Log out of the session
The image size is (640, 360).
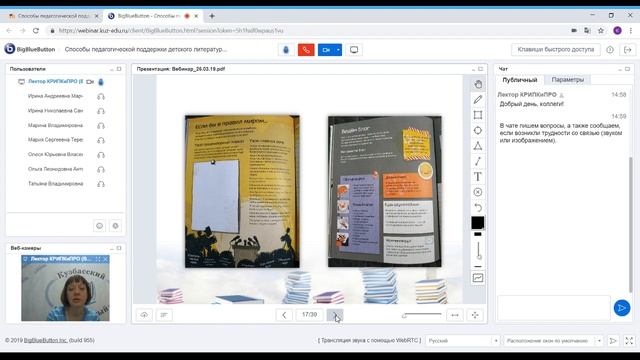click(x=628, y=50)
